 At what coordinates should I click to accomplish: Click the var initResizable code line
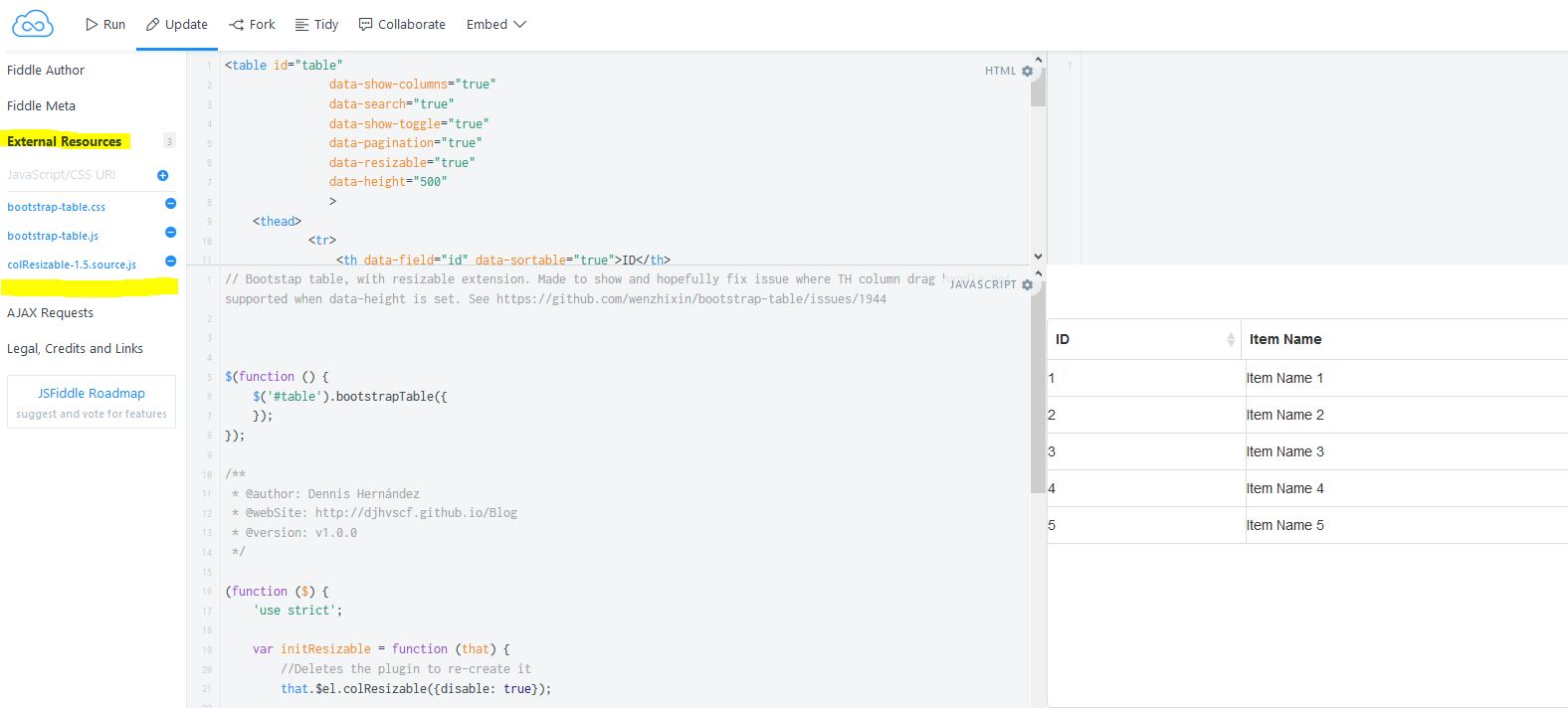381,649
